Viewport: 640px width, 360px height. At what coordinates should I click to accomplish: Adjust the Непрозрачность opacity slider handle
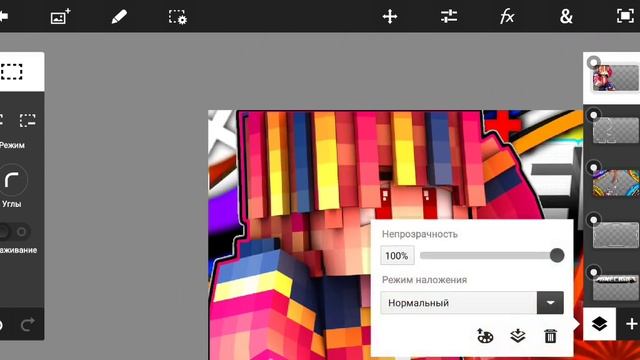[557, 256]
